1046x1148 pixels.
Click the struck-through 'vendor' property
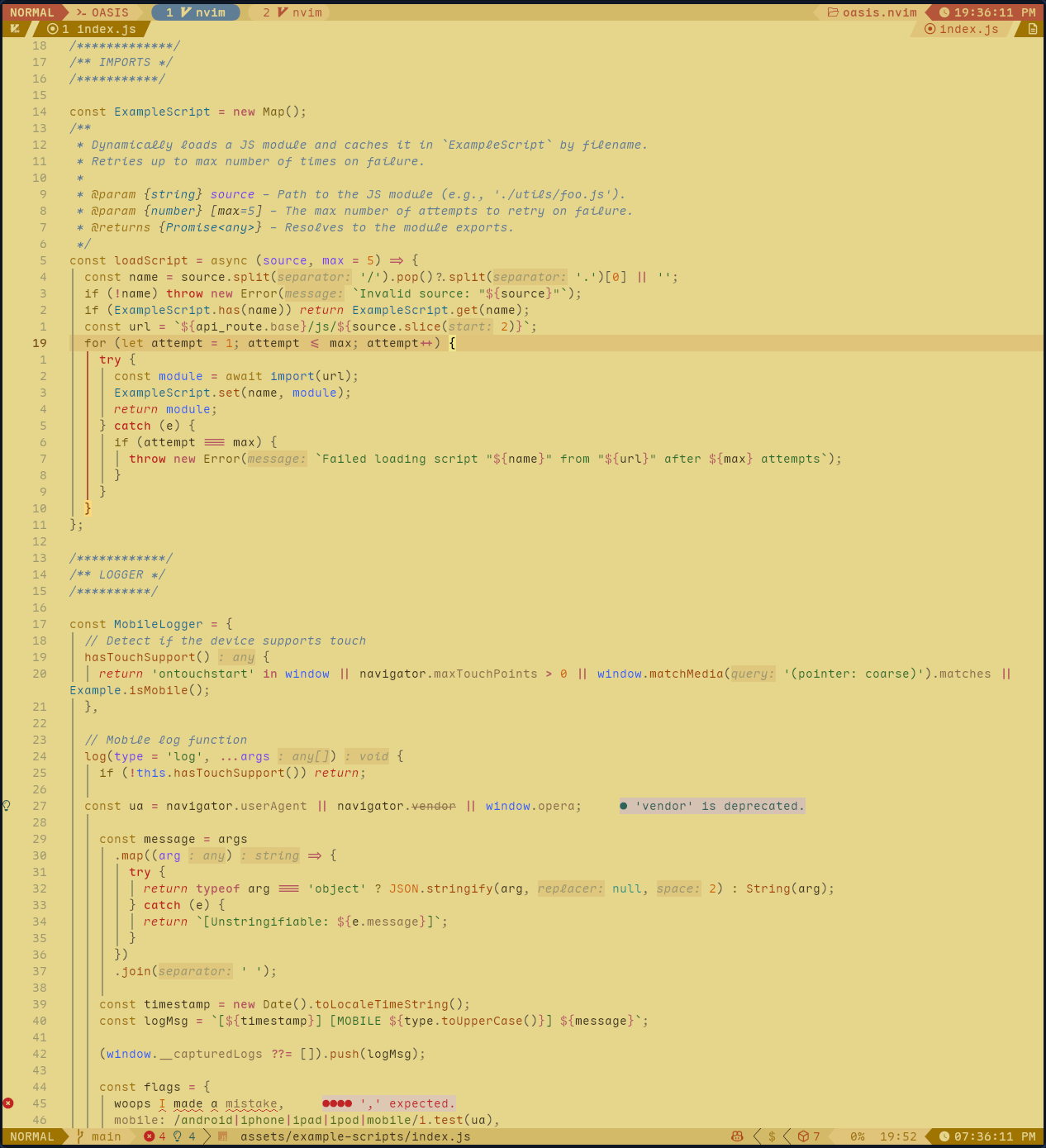coord(434,806)
